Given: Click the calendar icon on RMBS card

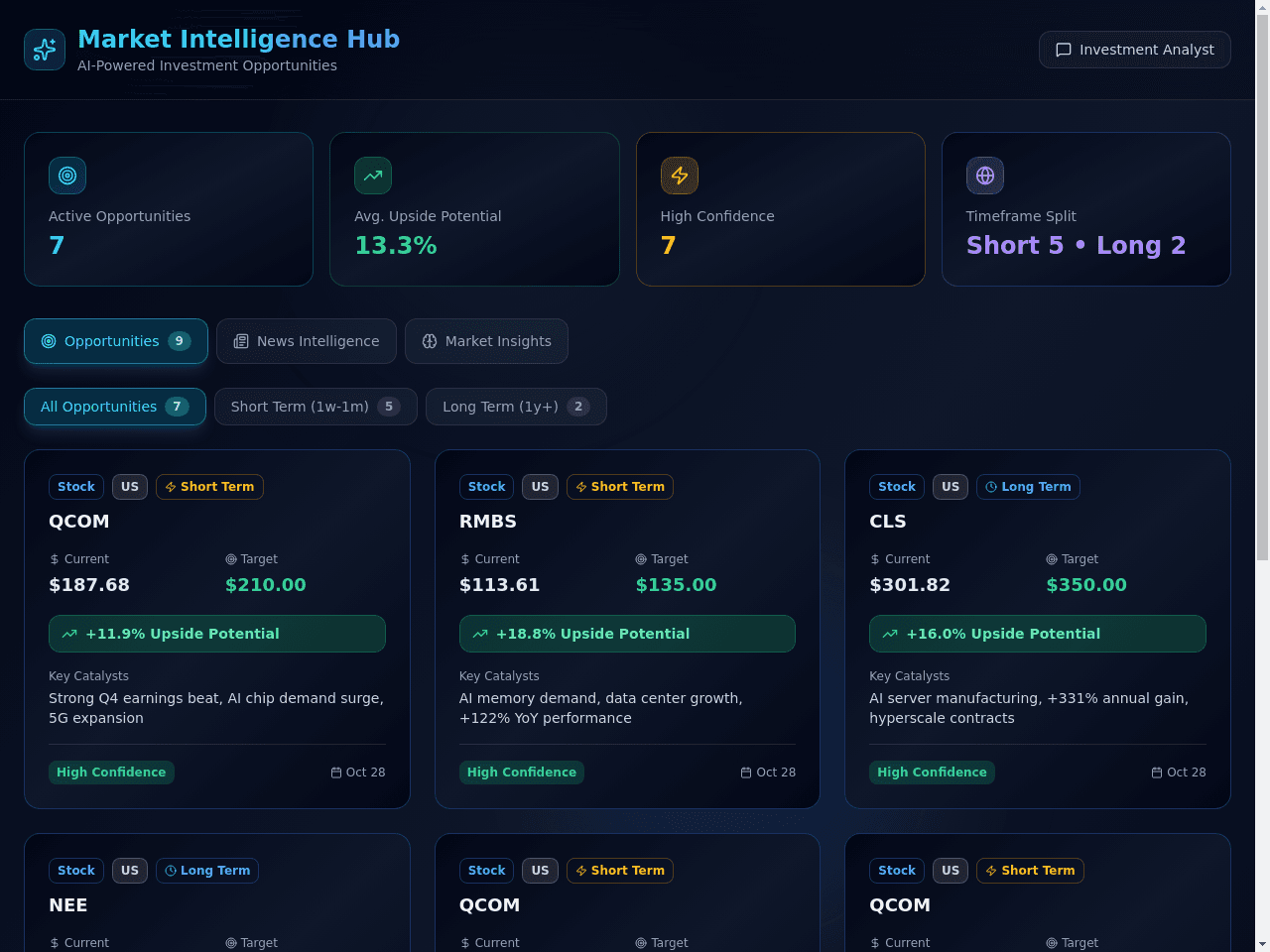Looking at the screenshot, I should pyautogui.click(x=746, y=773).
